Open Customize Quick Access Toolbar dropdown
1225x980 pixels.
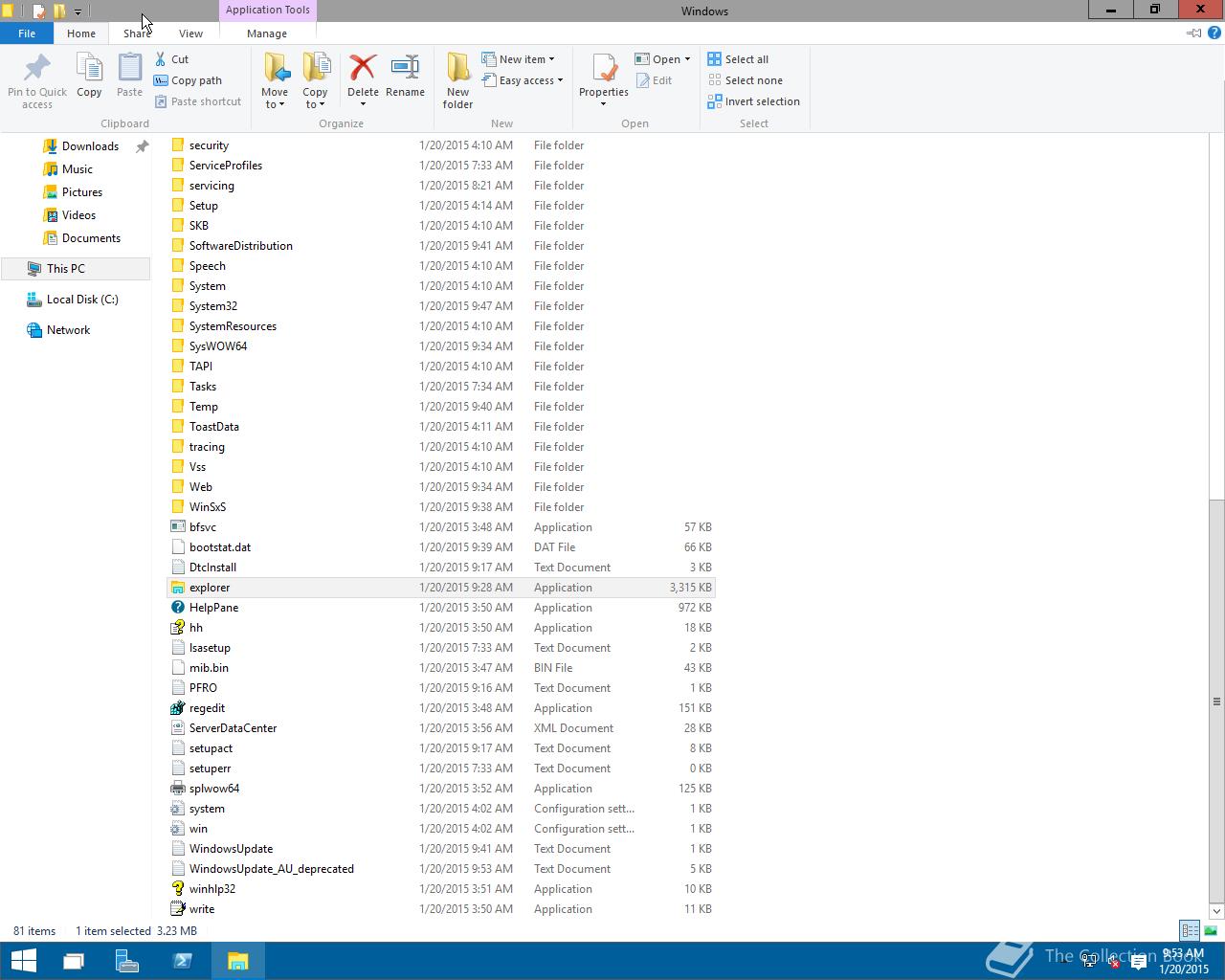pos(78,11)
